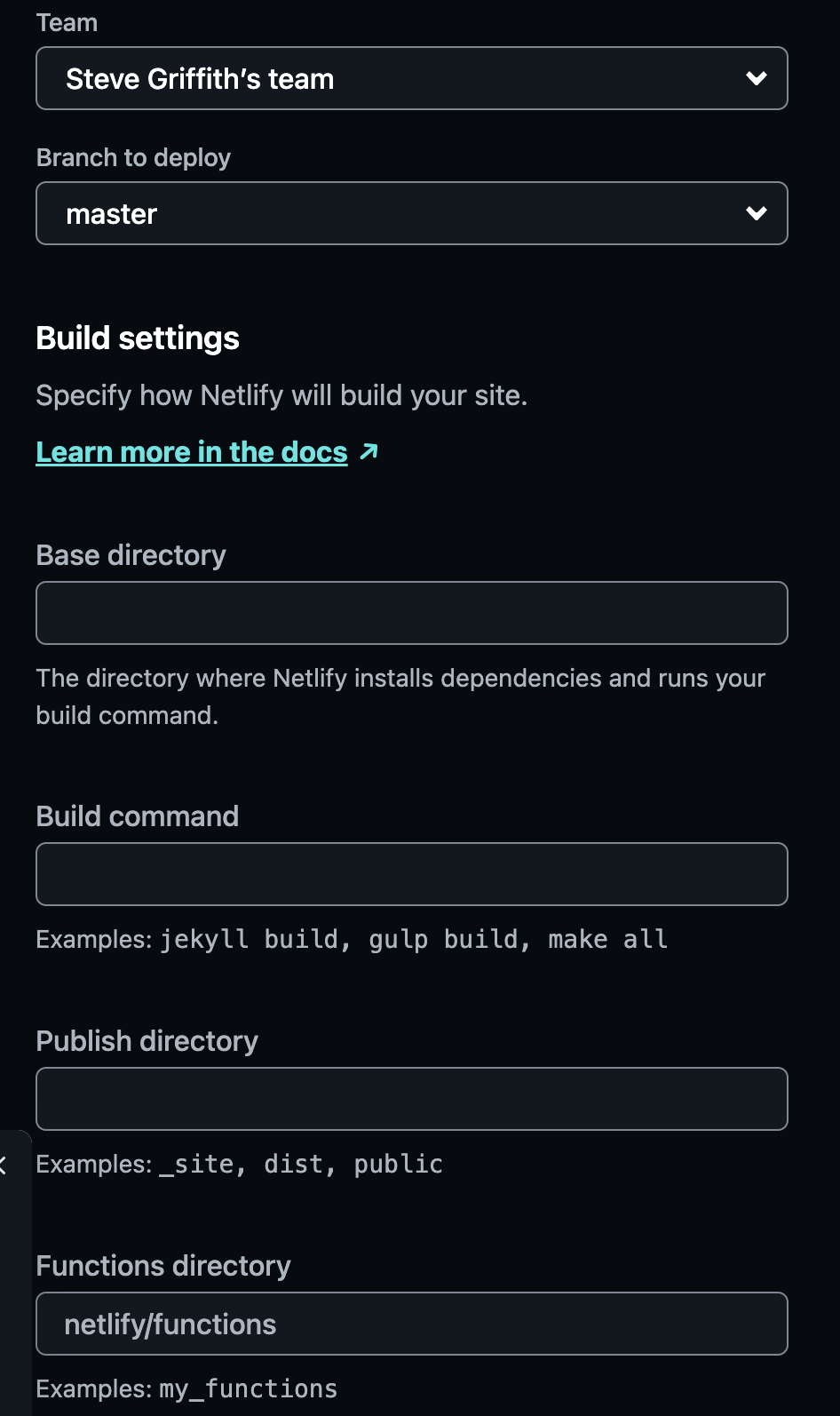
Task: Click the Build settings heading
Action: click(137, 338)
